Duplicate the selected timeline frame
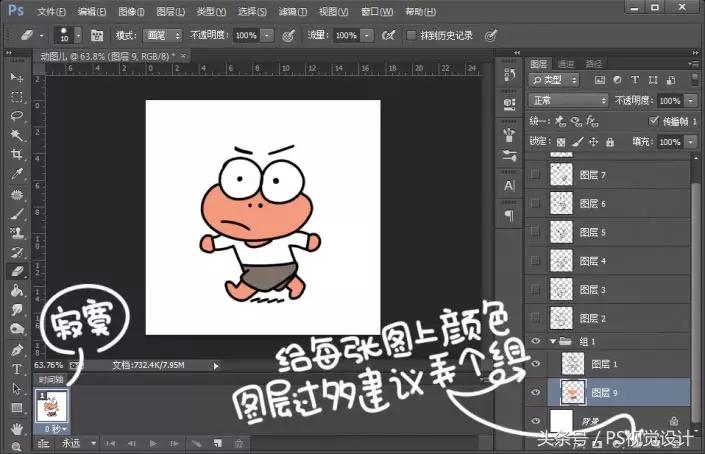This screenshot has width=705, height=454. point(218,444)
